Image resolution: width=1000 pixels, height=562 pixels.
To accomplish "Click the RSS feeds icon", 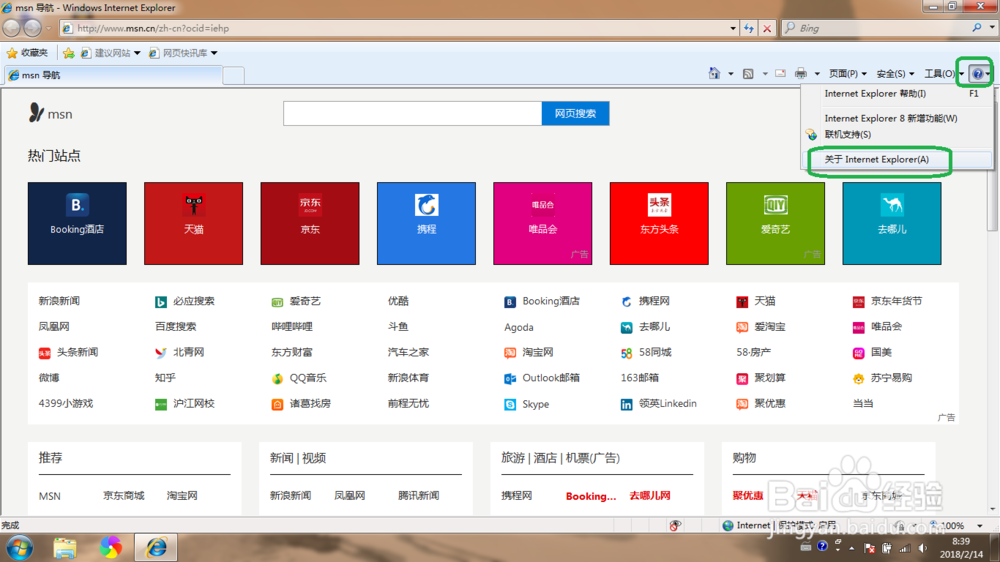I will [748, 74].
